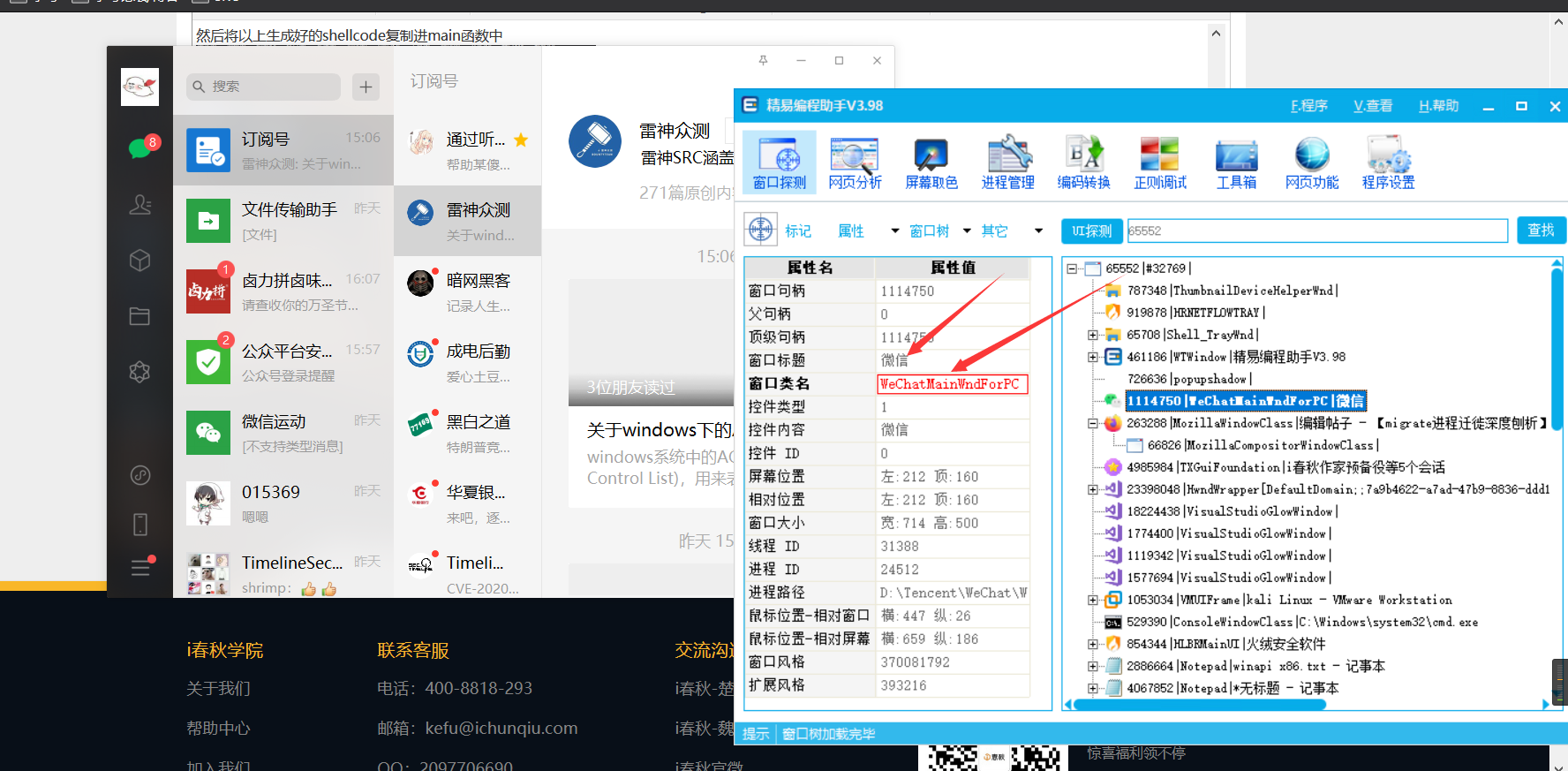The height and width of the screenshot is (771, 1568).
Task: Select the 黑白之道 subscription account
Action: 468,433
